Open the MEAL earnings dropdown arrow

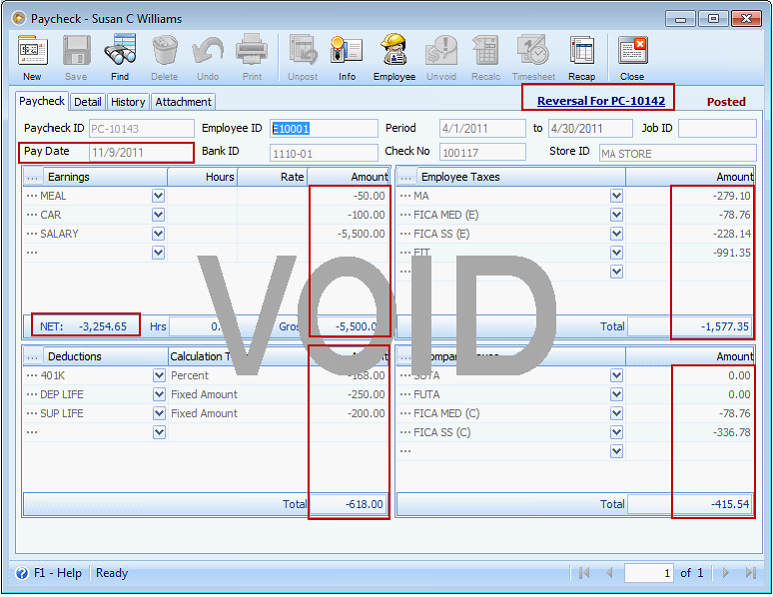(158, 196)
